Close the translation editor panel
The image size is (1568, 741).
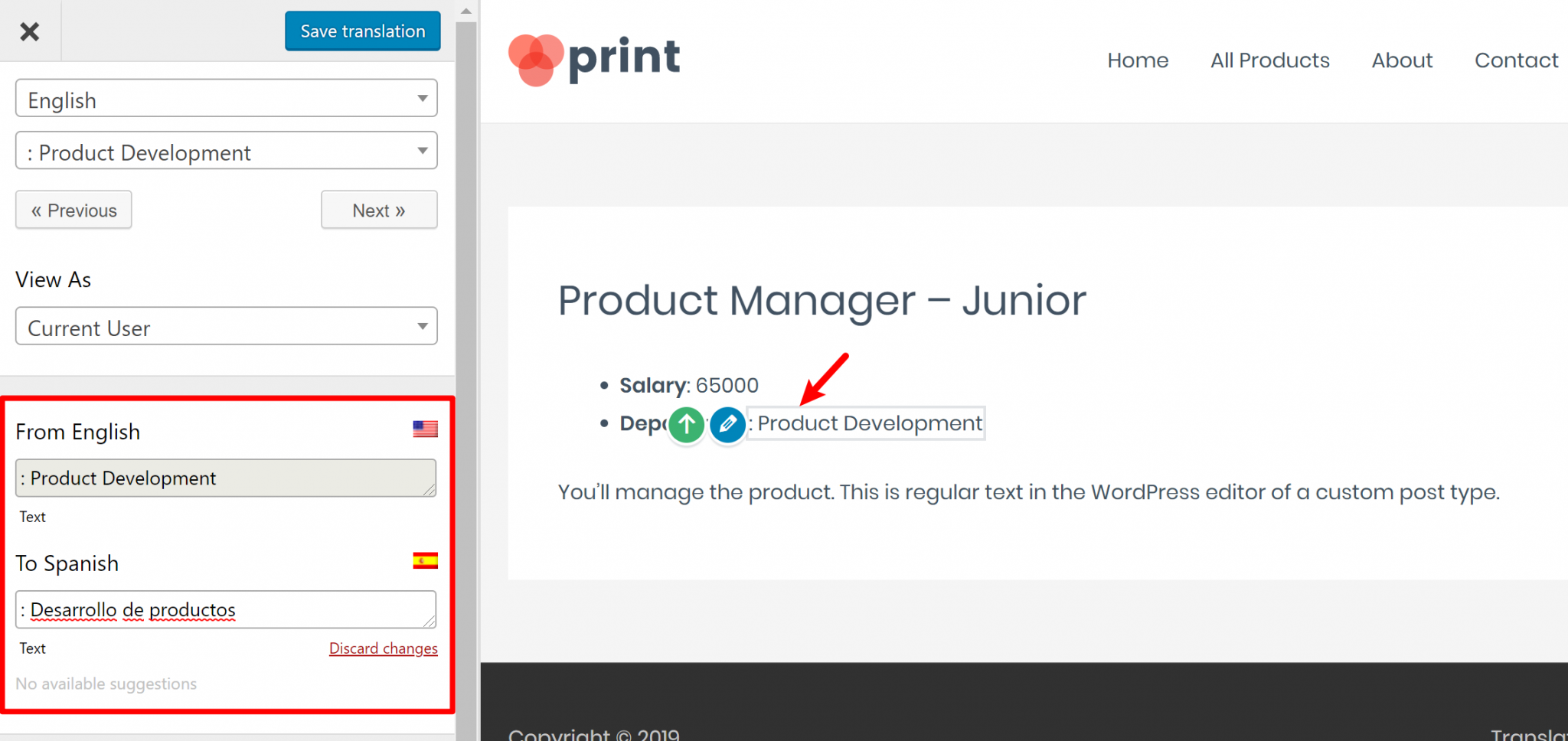coord(30,31)
